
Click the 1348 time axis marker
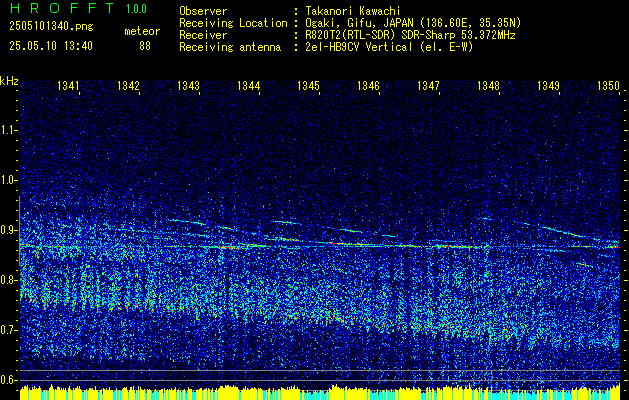pos(489,85)
